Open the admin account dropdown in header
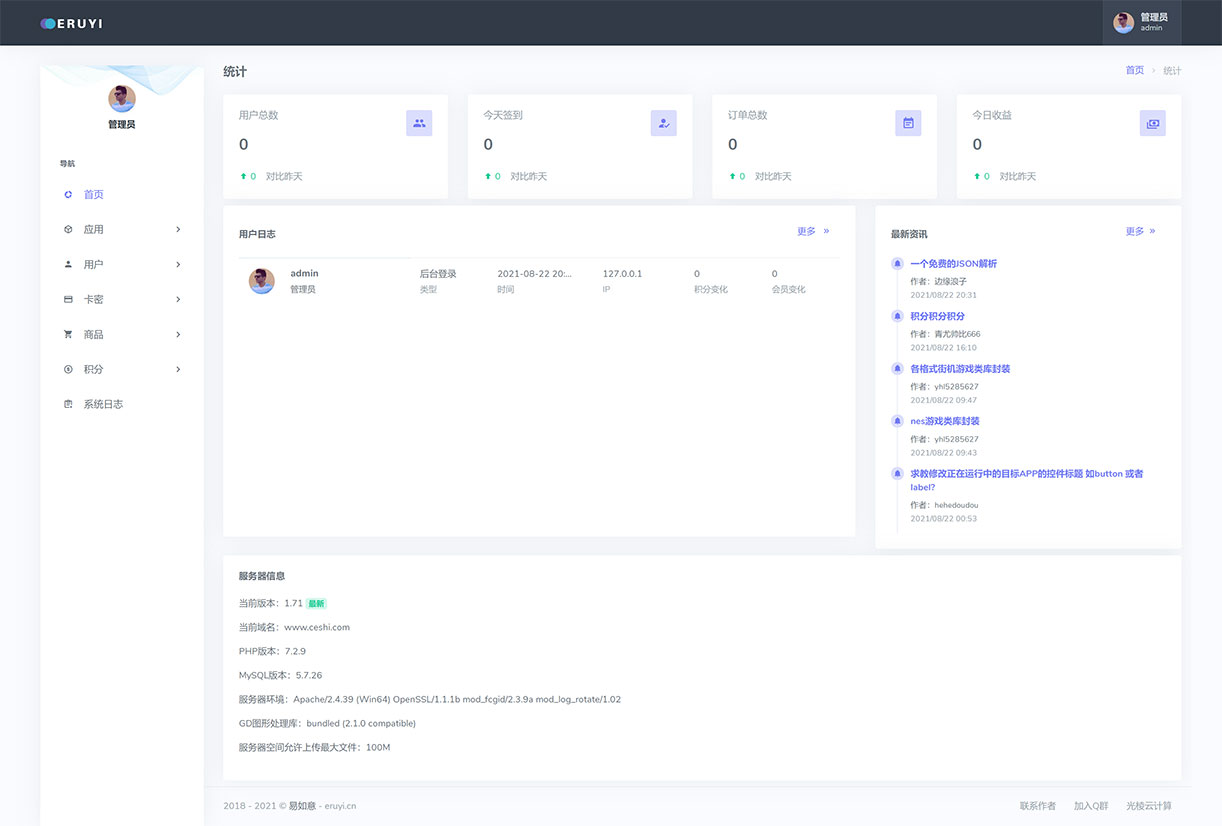This screenshot has height=826, width=1222. pos(1141,22)
